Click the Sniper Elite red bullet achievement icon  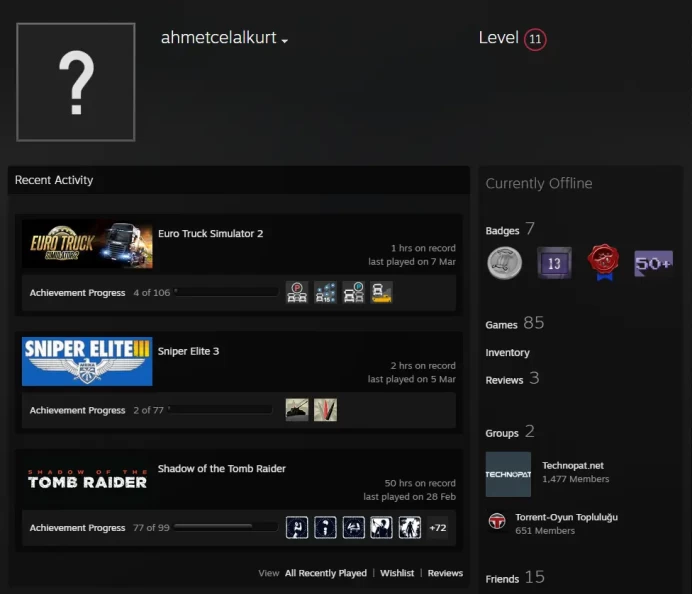325,410
